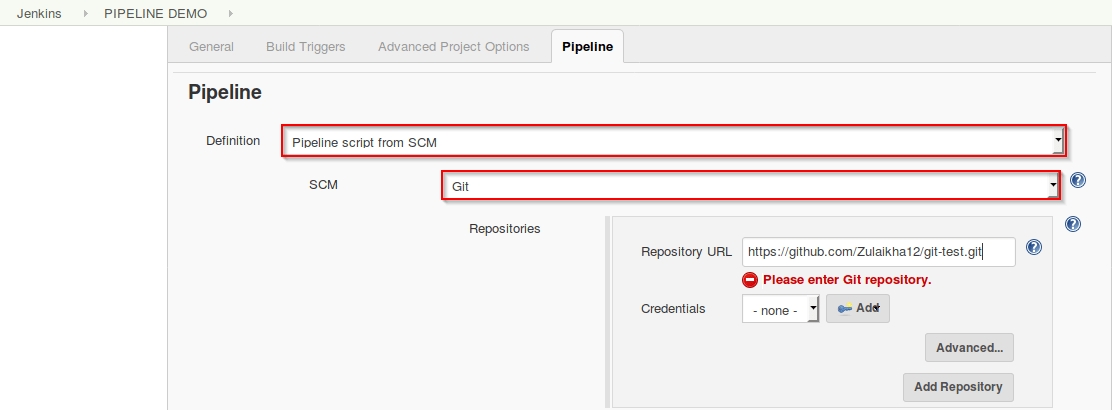Click the red error icon below Repository URL
The width and height of the screenshot is (1112, 410).
[x=750, y=280]
